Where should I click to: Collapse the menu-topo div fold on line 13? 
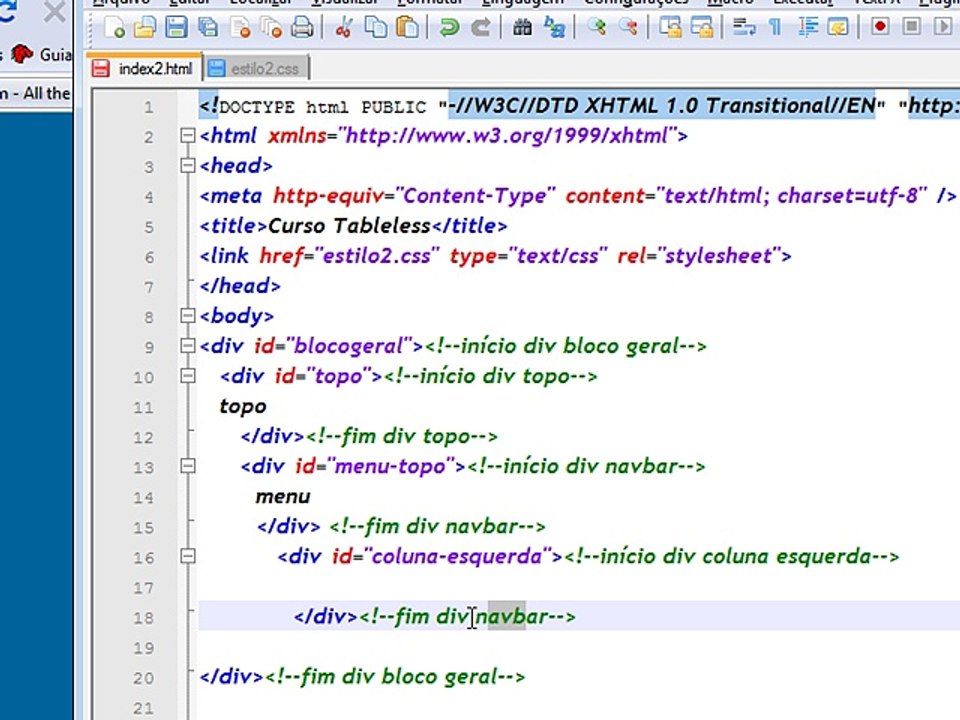coord(188,467)
